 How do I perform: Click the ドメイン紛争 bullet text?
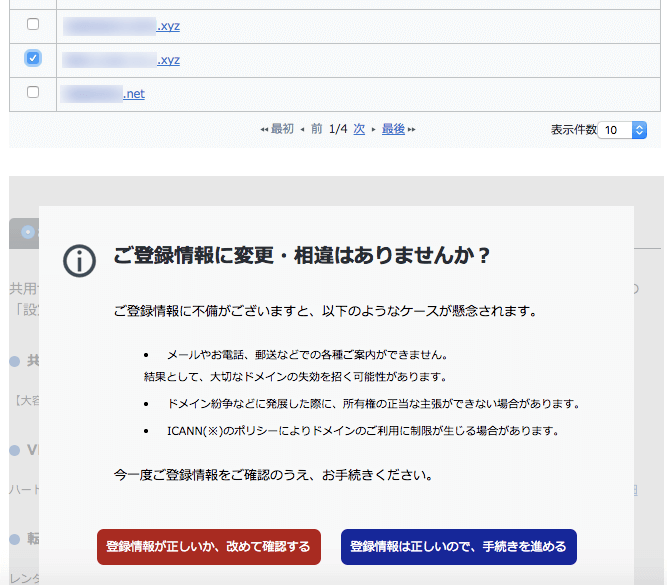coord(374,404)
